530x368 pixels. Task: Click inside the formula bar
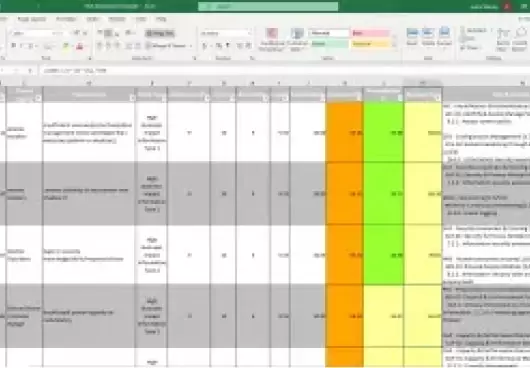[x=284, y=71]
